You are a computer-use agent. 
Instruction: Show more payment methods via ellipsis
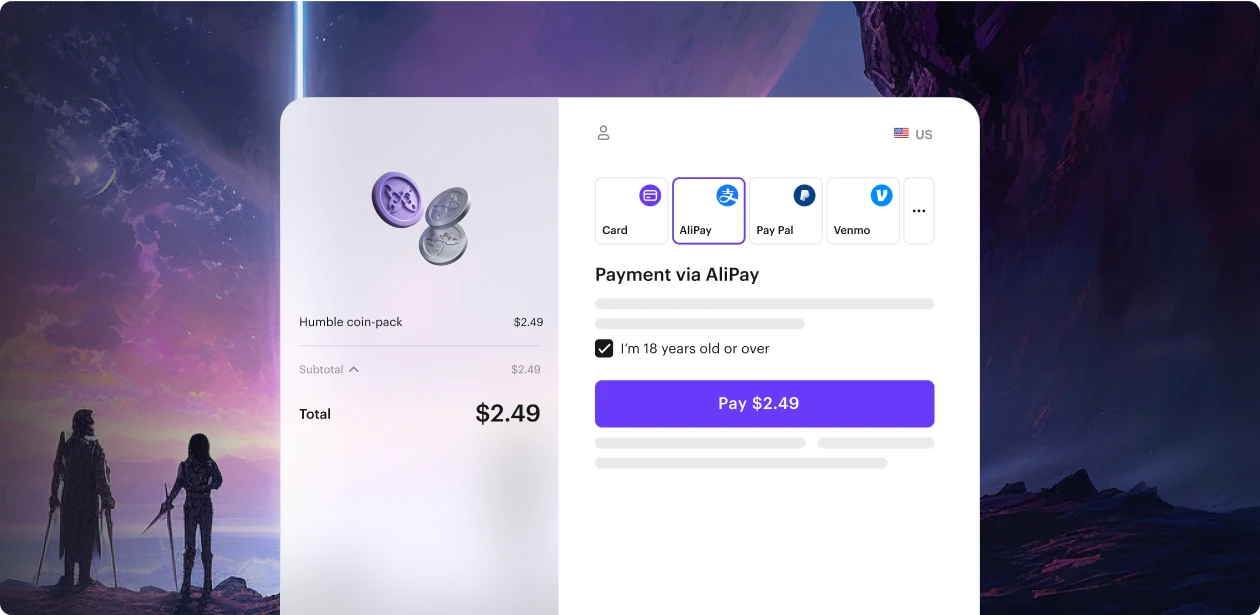click(919, 211)
